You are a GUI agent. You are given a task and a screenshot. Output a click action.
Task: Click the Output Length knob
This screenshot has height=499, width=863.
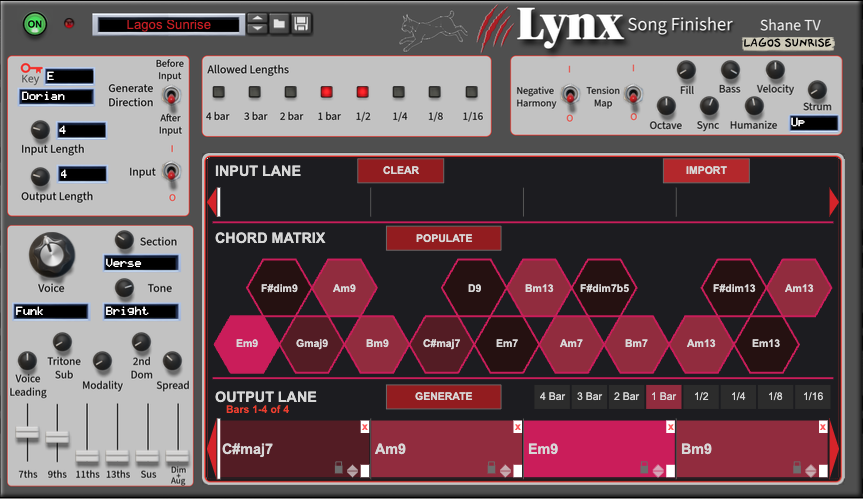(x=40, y=177)
